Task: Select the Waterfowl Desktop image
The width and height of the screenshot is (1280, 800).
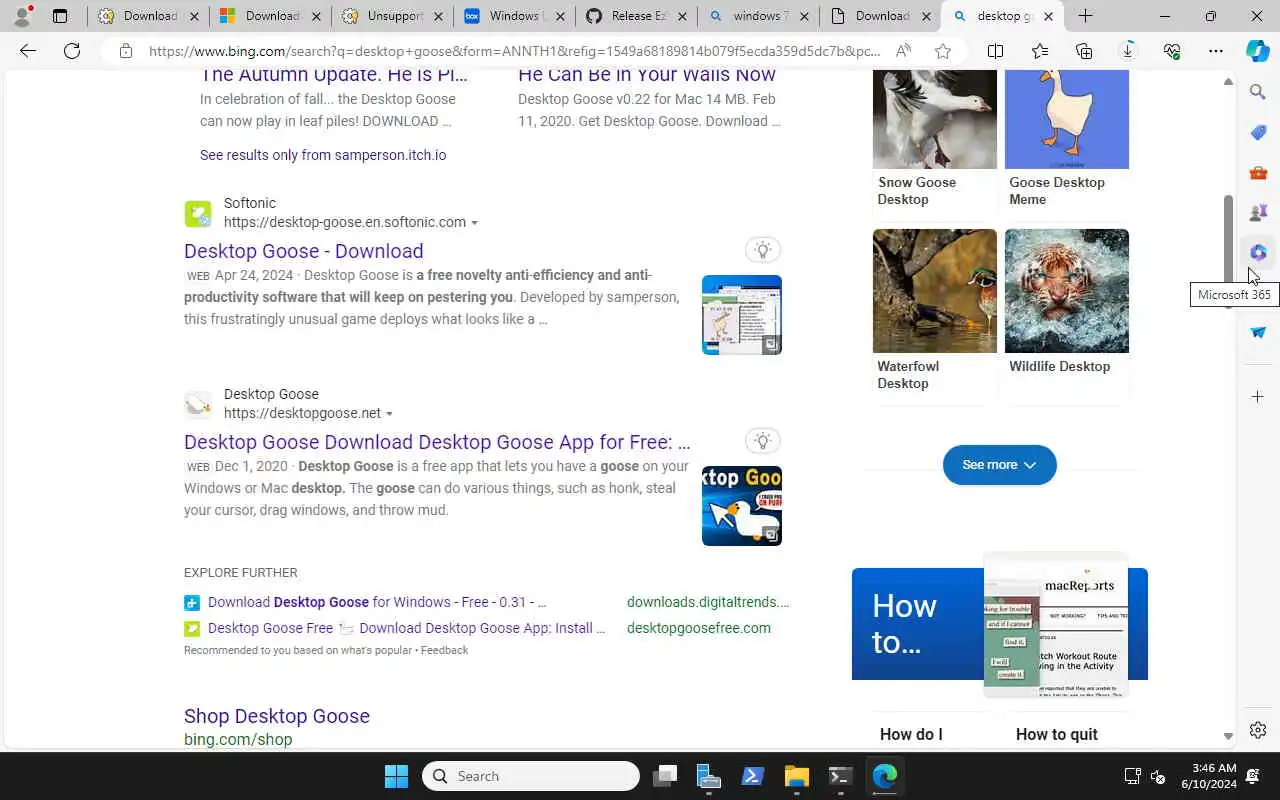Action: [x=935, y=291]
